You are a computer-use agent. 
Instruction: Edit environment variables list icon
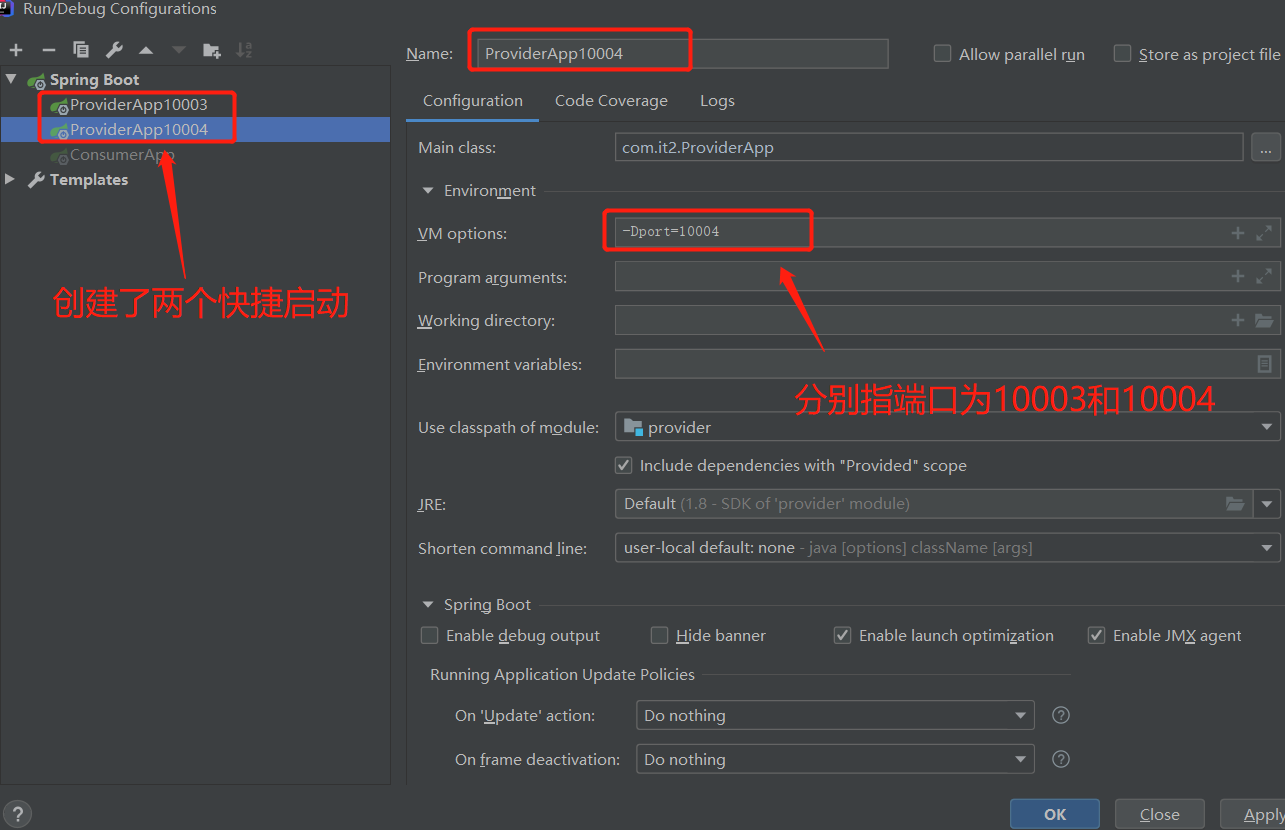[x=1265, y=364]
